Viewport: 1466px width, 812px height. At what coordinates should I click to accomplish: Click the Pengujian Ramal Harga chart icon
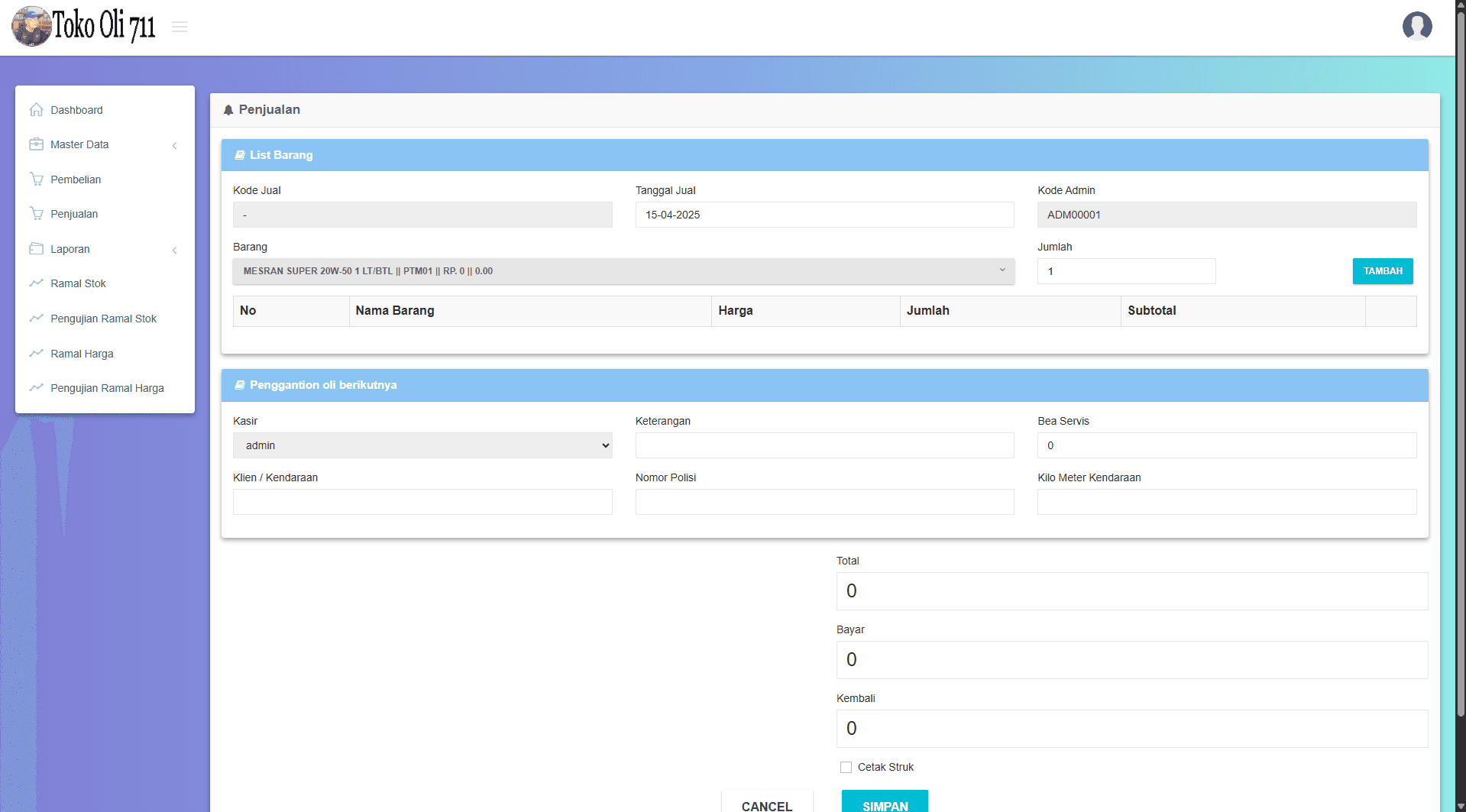(36, 388)
